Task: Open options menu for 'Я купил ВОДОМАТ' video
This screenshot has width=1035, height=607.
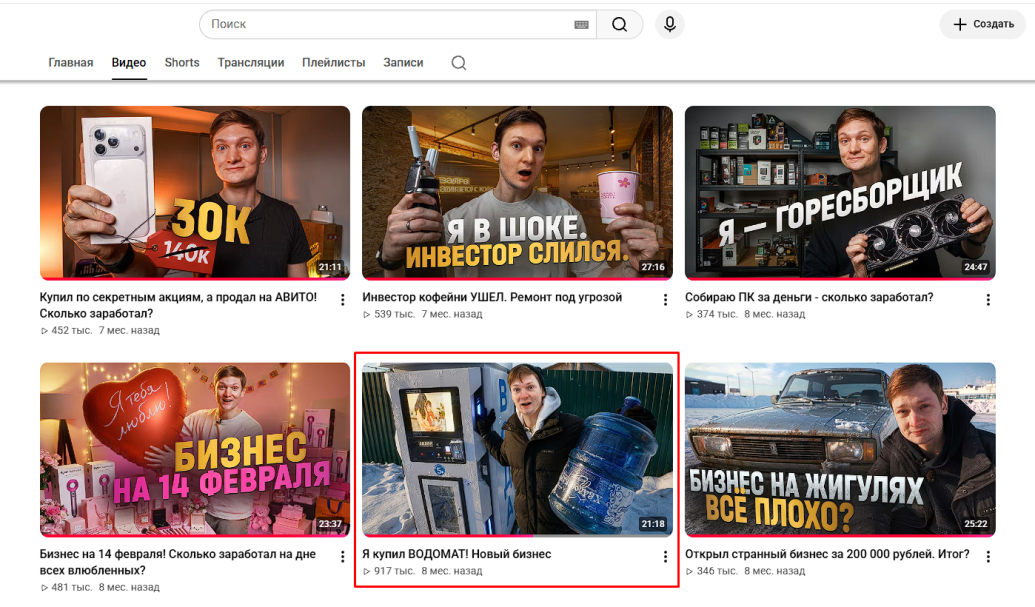Action: pyautogui.click(x=665, y=557)
